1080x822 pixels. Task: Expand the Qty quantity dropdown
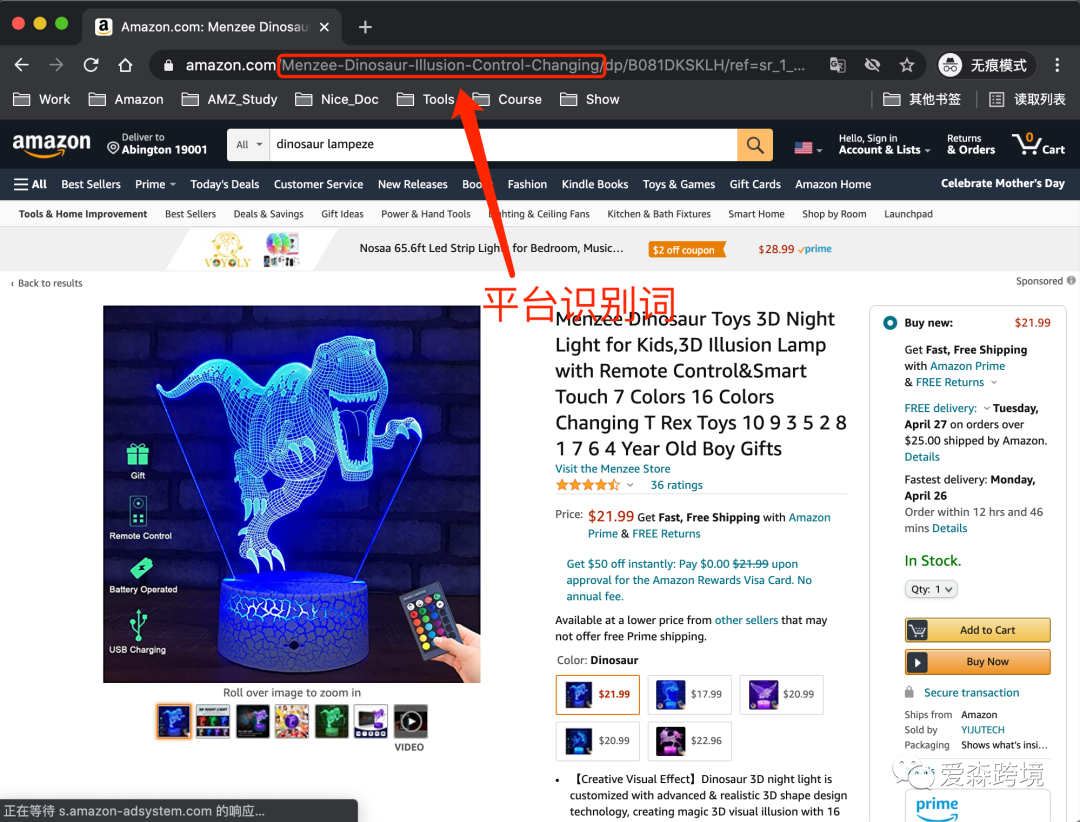931,590
